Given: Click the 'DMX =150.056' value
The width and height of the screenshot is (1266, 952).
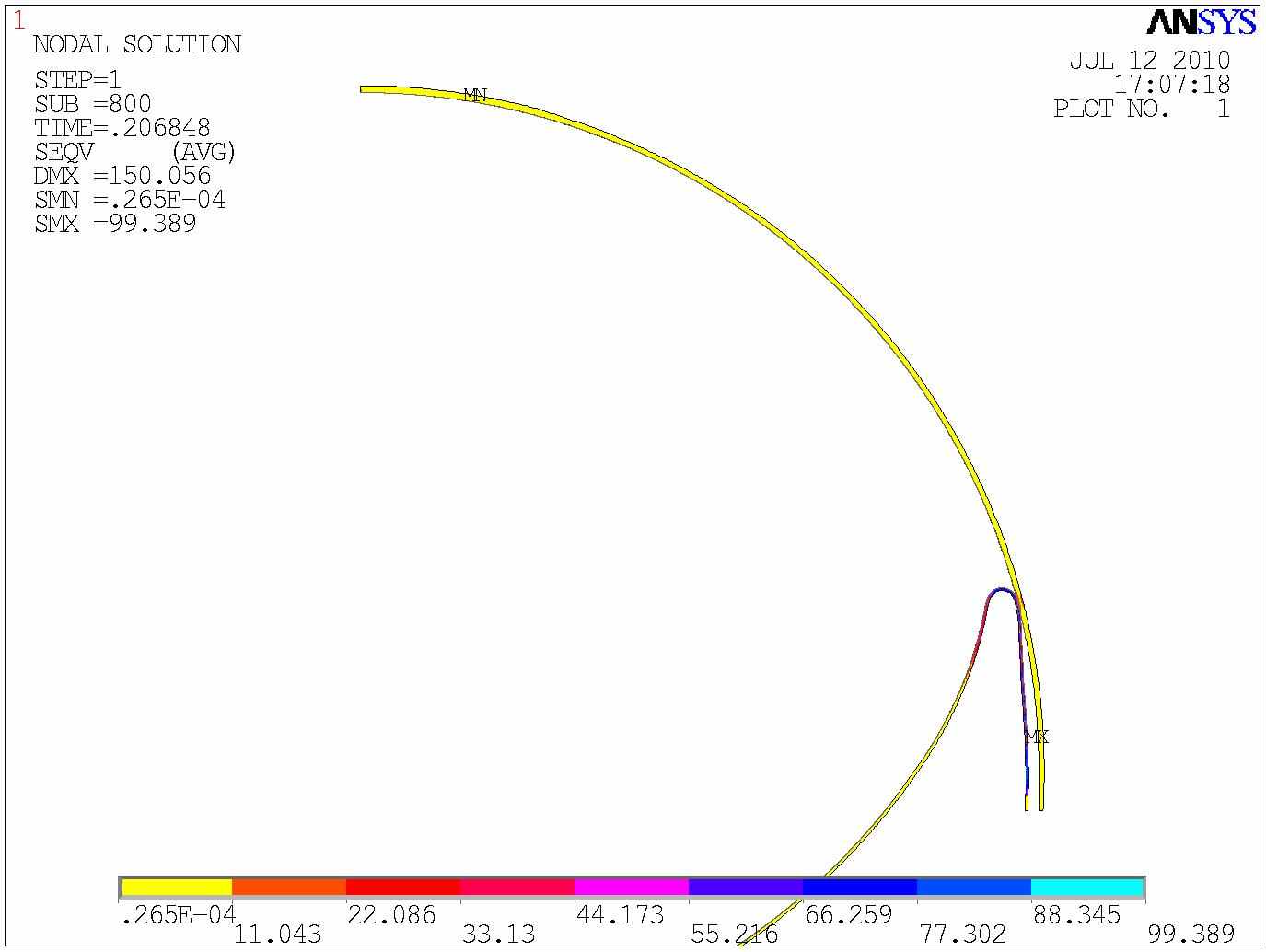Looking at the screenshot, I should click(122, 175).
